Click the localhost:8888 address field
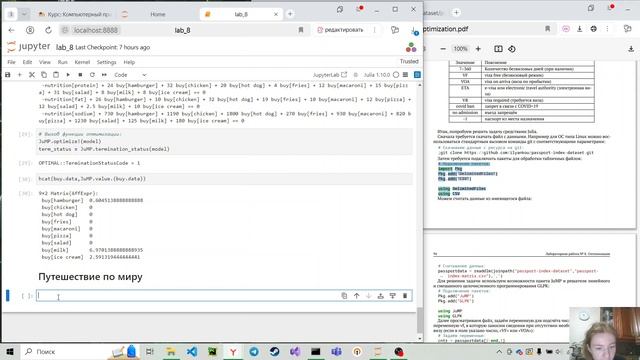Image resolution: width=640 pixels, height=360 pixels. (96, 30)
